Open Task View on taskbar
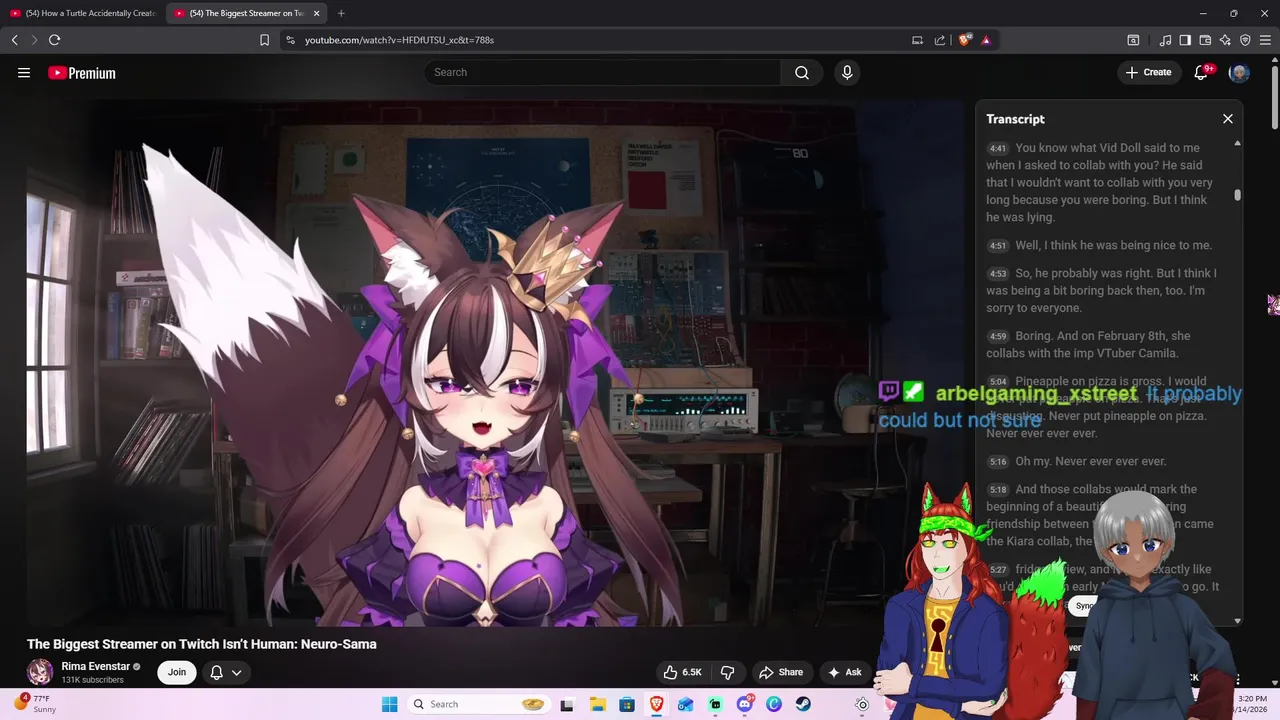1280x720 pixels. pos(567,704)
